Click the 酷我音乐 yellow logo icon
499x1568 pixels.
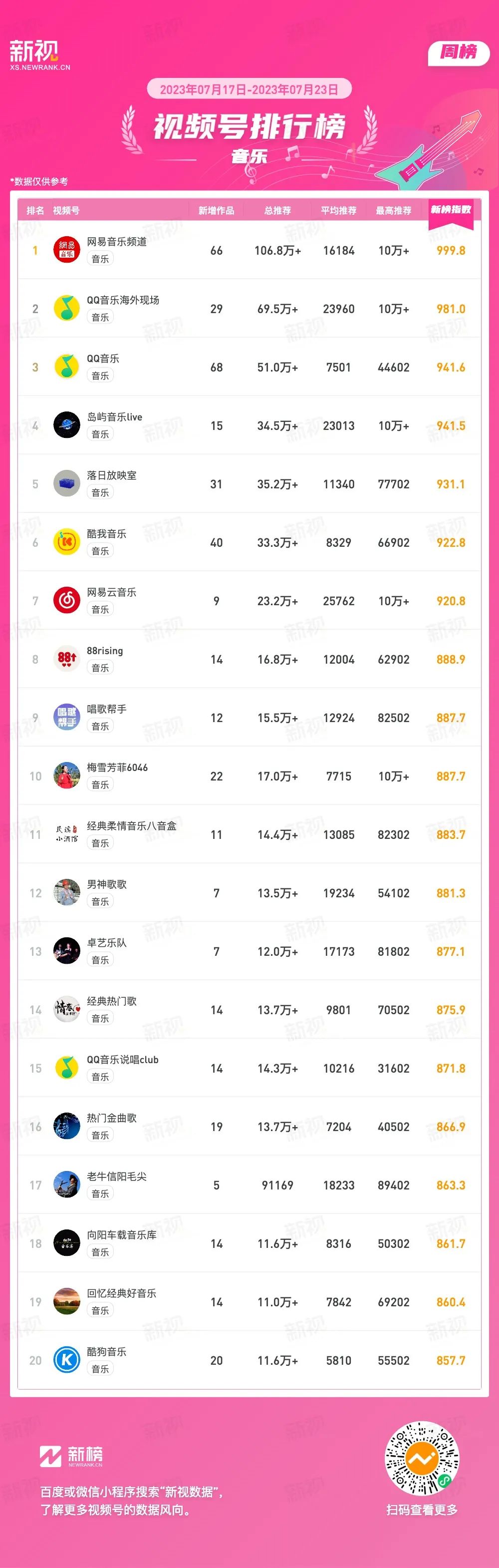67,542
